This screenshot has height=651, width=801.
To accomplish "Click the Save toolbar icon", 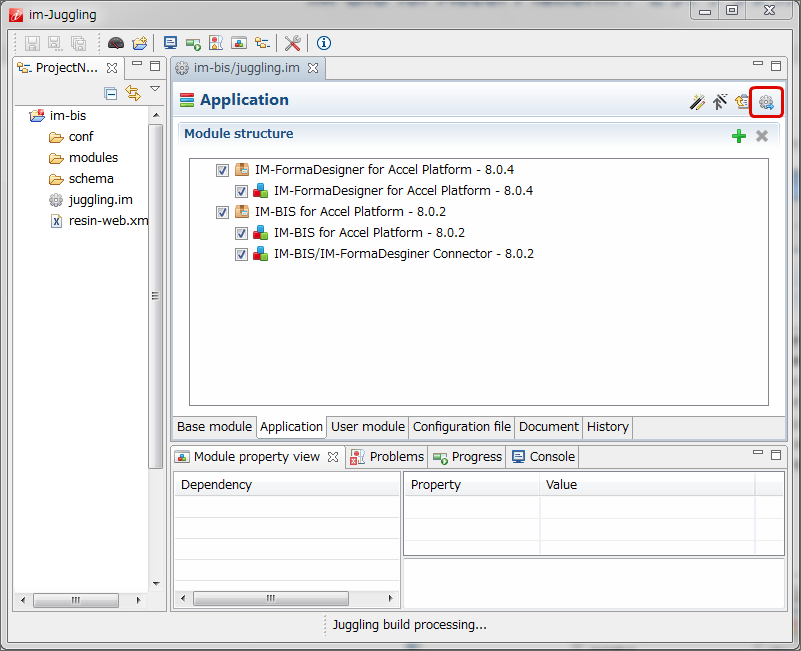I will click(32, 43).
